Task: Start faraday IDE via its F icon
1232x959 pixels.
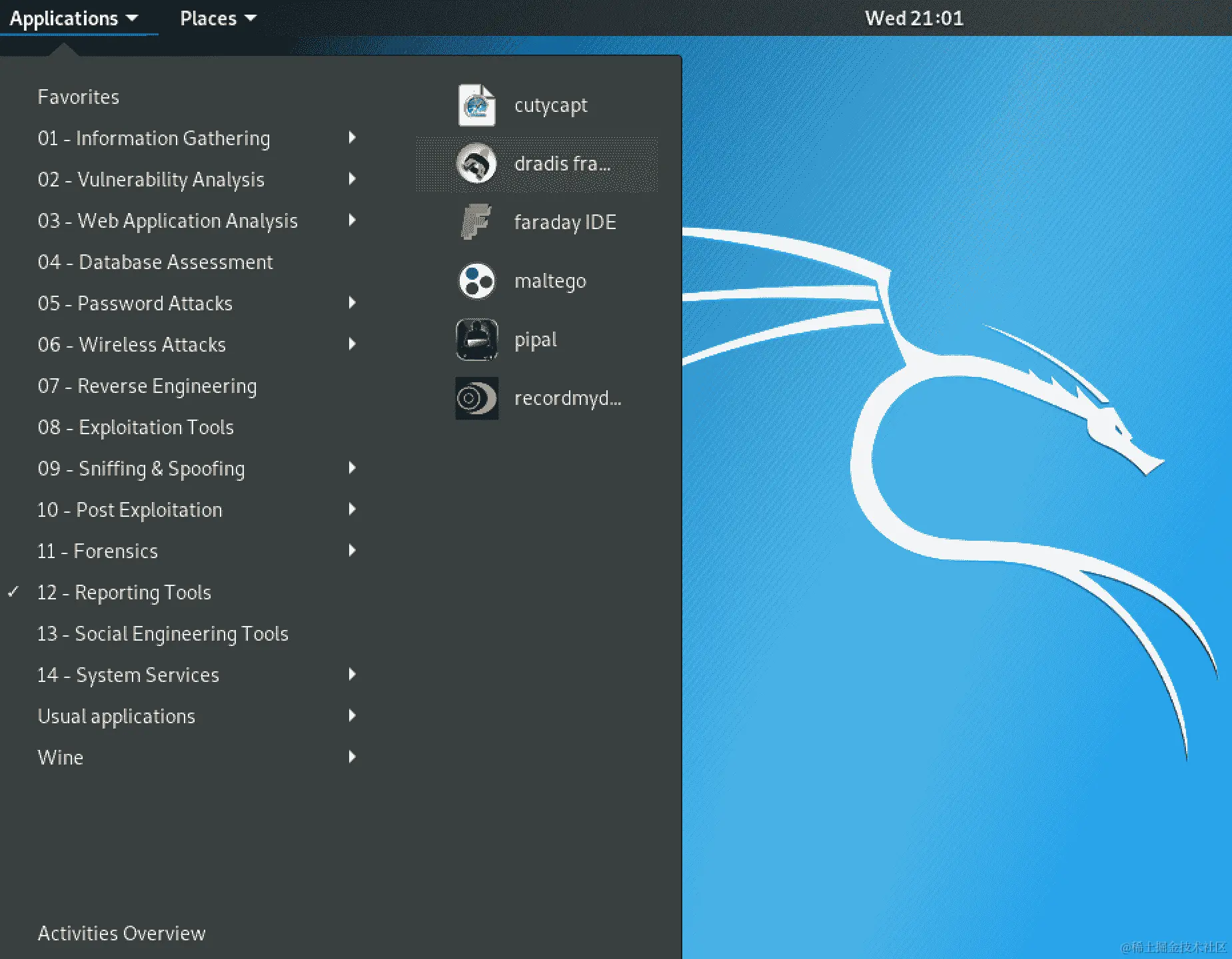Action: click(x=476, y=222)
